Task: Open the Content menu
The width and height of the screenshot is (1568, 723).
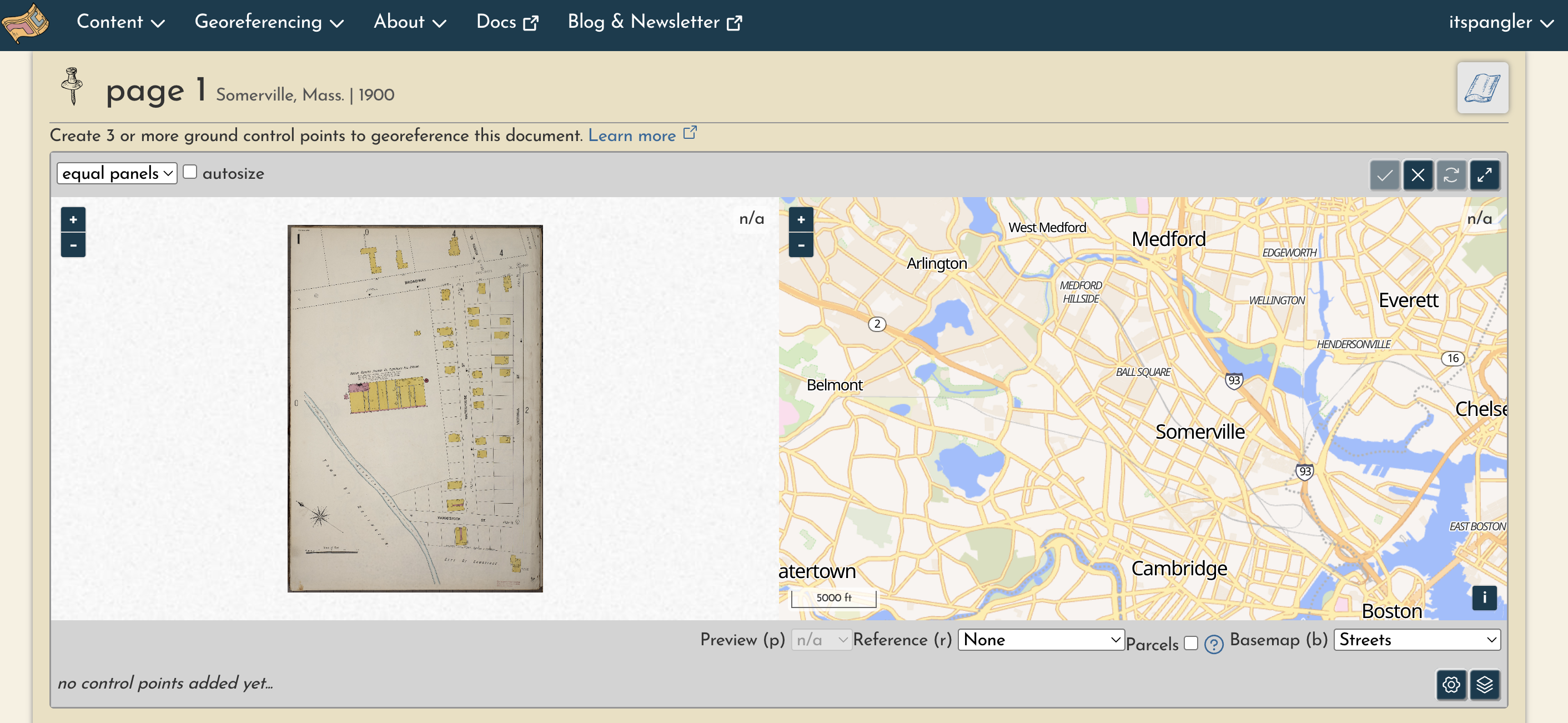Action: [120, 22]
